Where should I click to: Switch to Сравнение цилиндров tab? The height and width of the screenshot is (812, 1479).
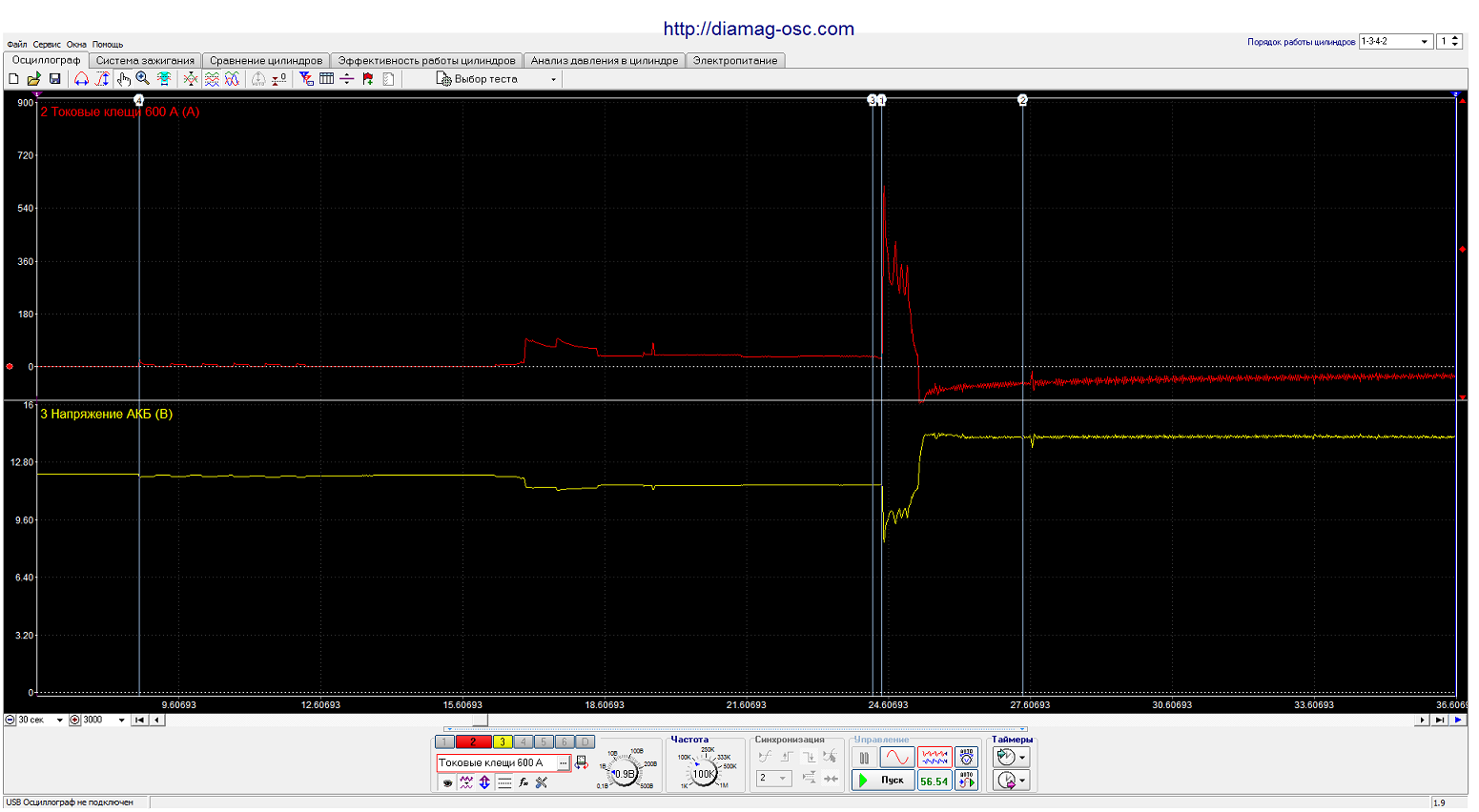(x=266, y=60)
